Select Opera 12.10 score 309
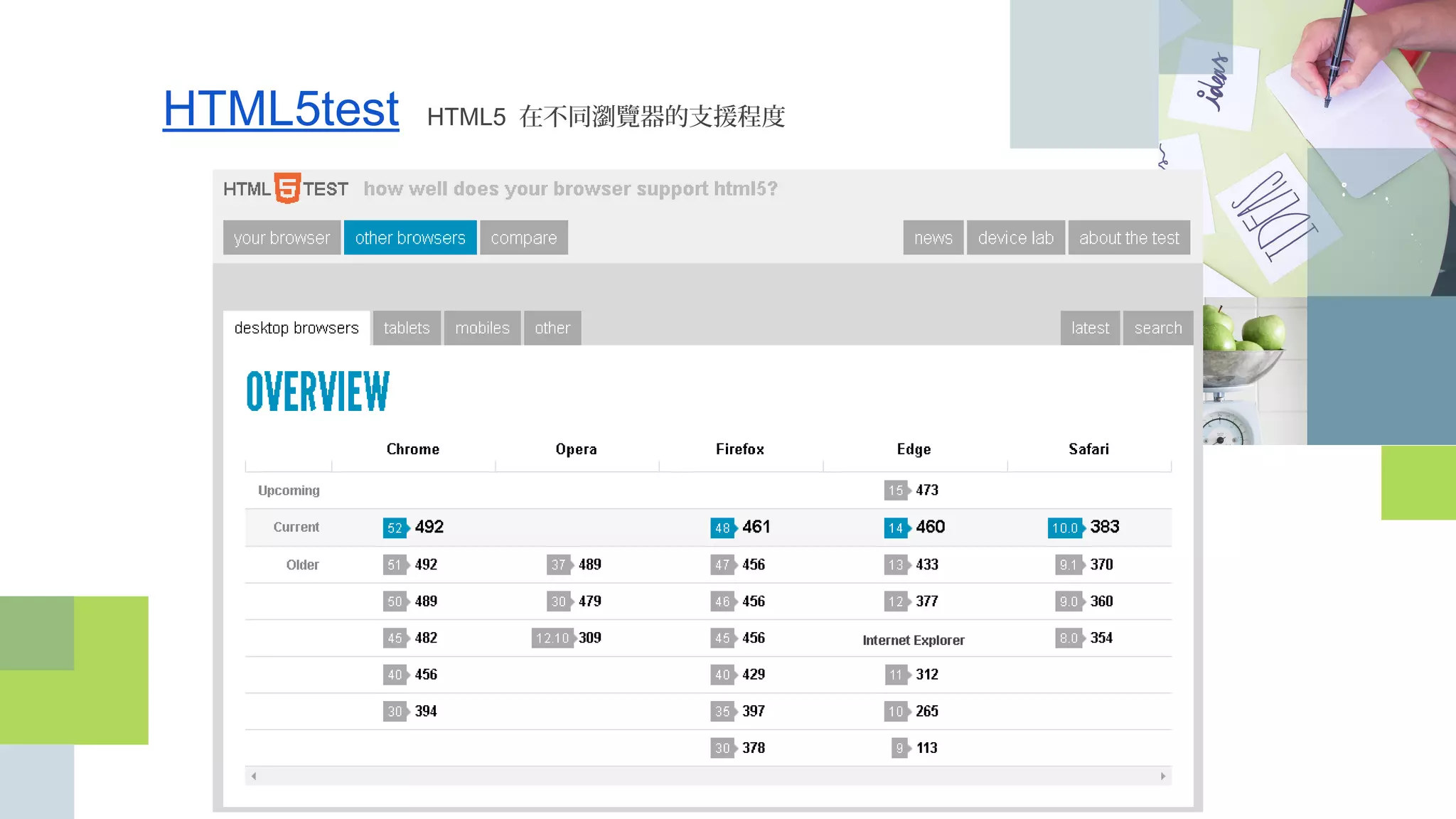Viewport: 1456px width, 819px height. [567, 638]
